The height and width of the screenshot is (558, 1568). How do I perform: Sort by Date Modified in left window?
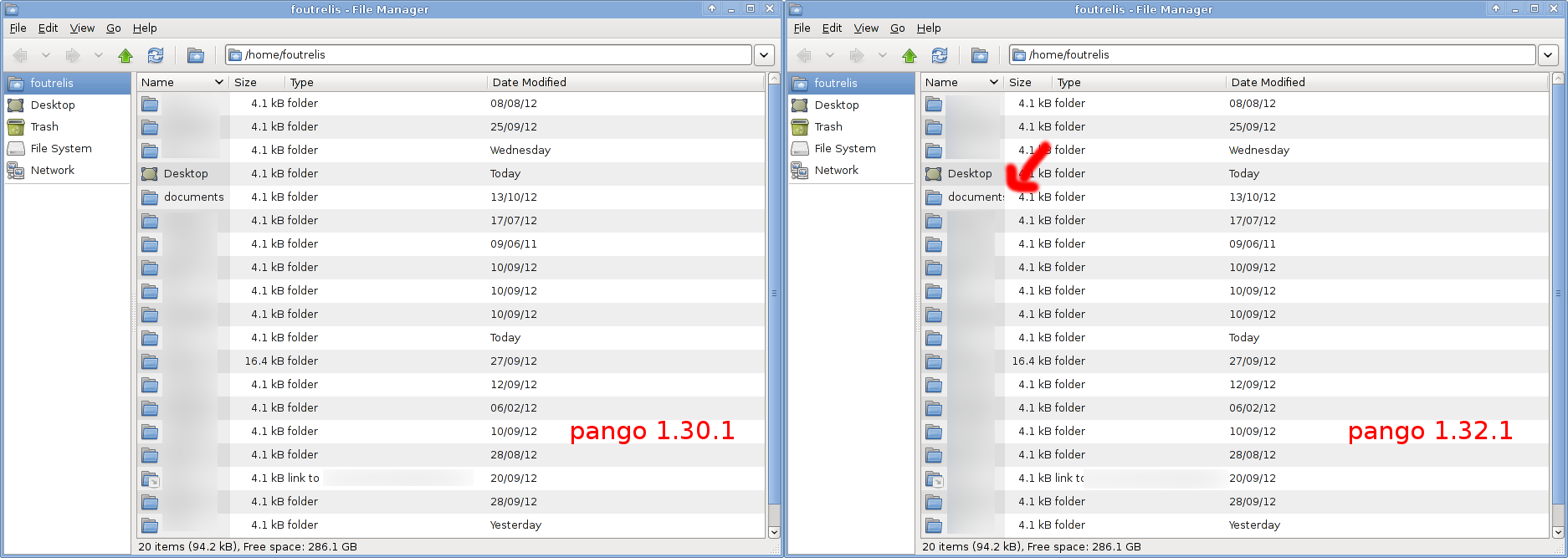coord(529,83)
